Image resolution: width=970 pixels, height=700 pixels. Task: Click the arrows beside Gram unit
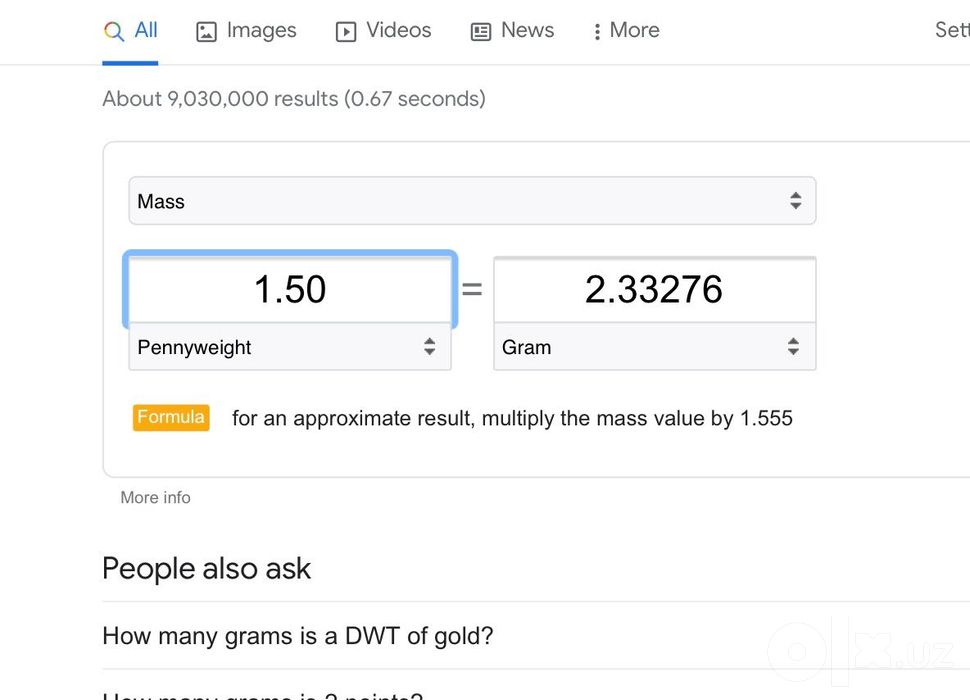pos(793,346)
